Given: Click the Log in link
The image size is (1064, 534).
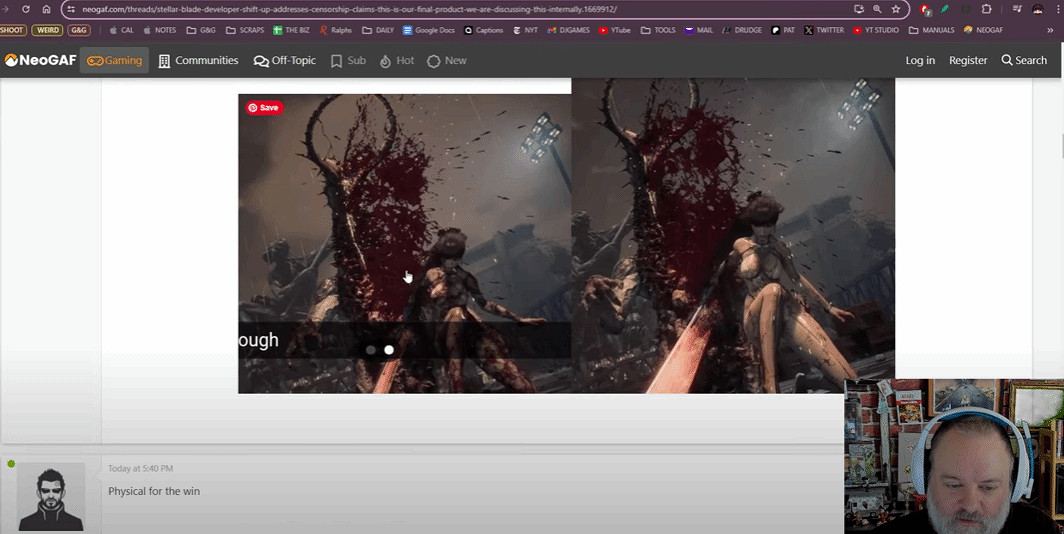Looking at the screenshot, I should point(920,61).
